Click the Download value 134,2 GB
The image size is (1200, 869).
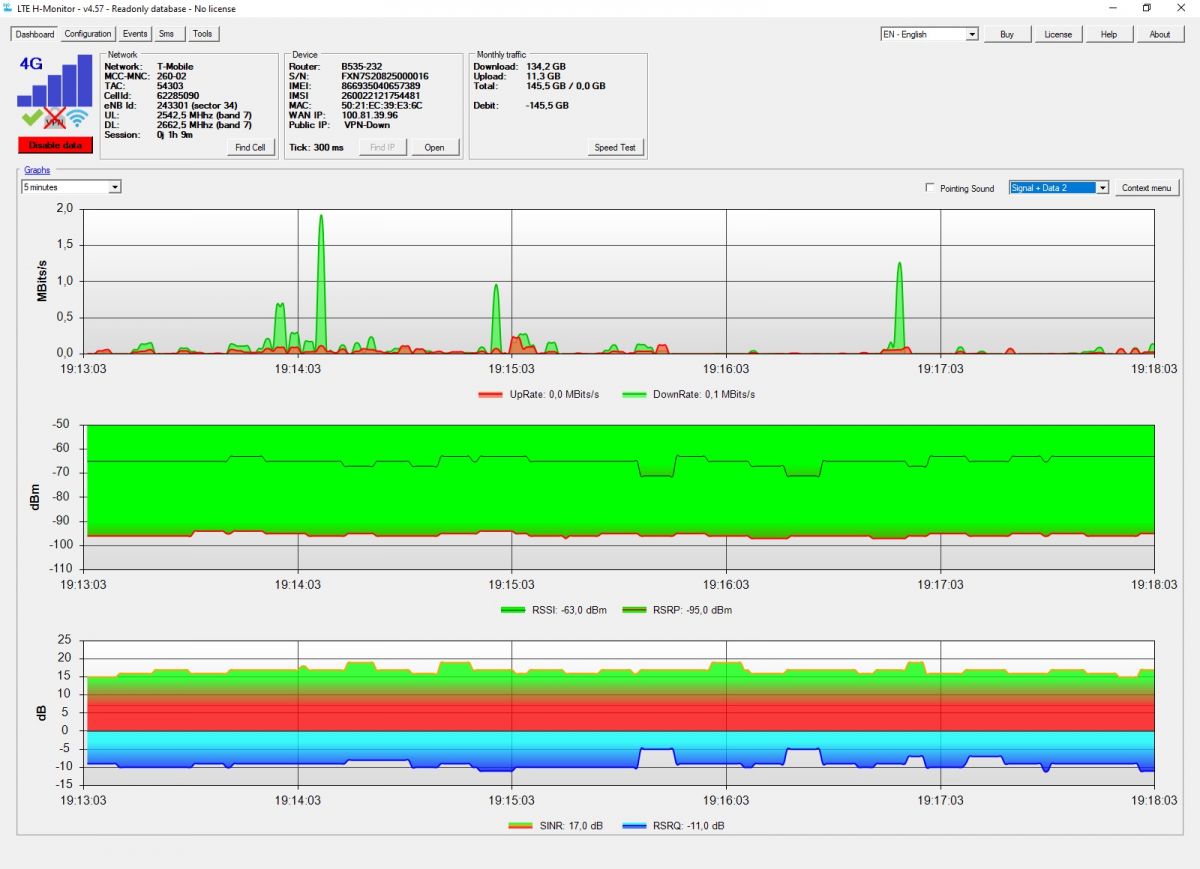click(x=546, y=67)
